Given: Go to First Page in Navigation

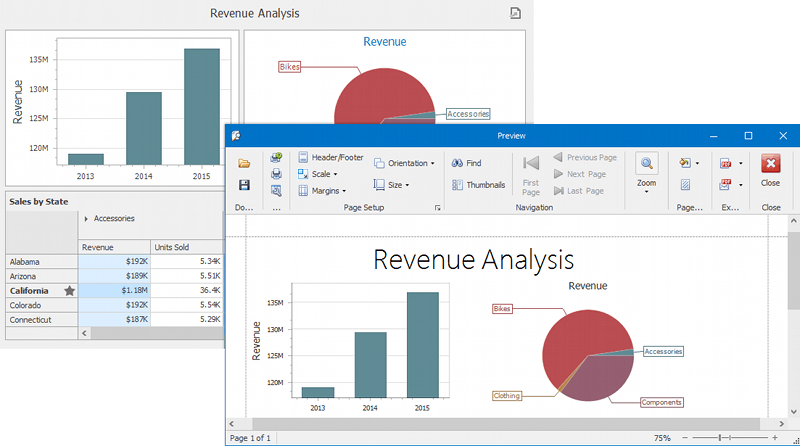Looking at the screenshot, I should (x=531, y=176).
